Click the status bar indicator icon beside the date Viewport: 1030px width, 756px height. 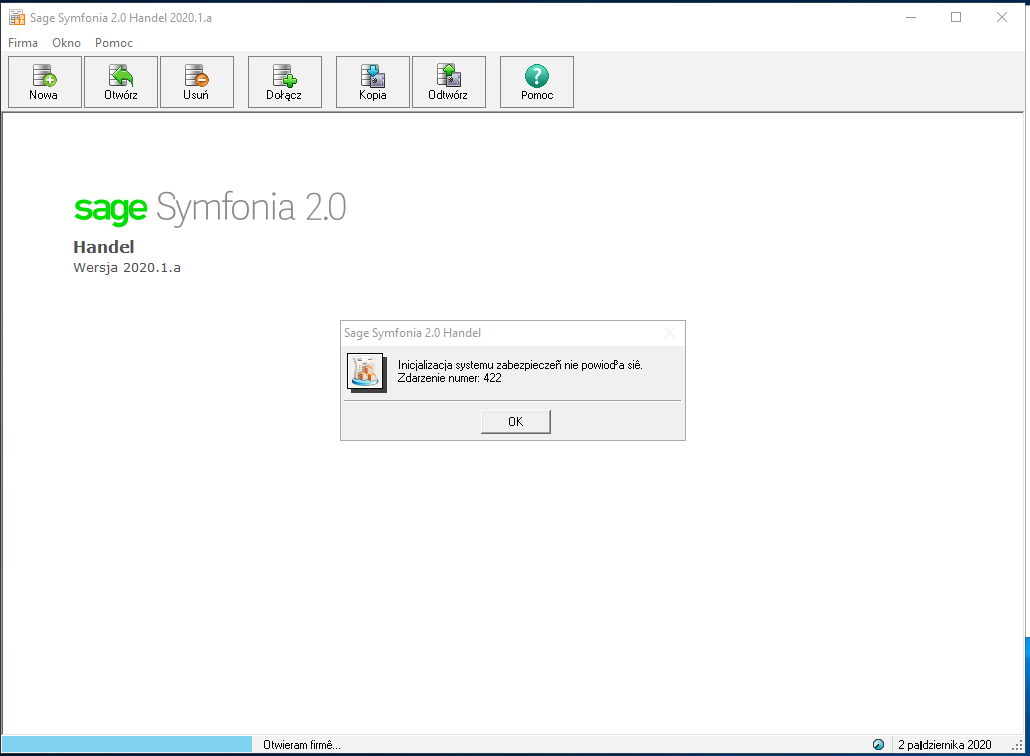[878, 744]
